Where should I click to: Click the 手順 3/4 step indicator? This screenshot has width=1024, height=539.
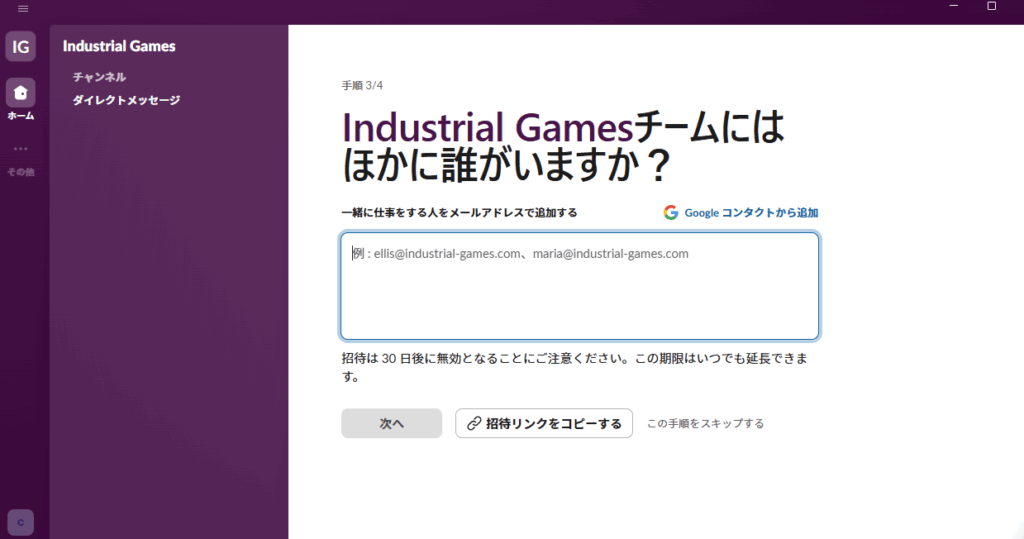pos(362,86)
